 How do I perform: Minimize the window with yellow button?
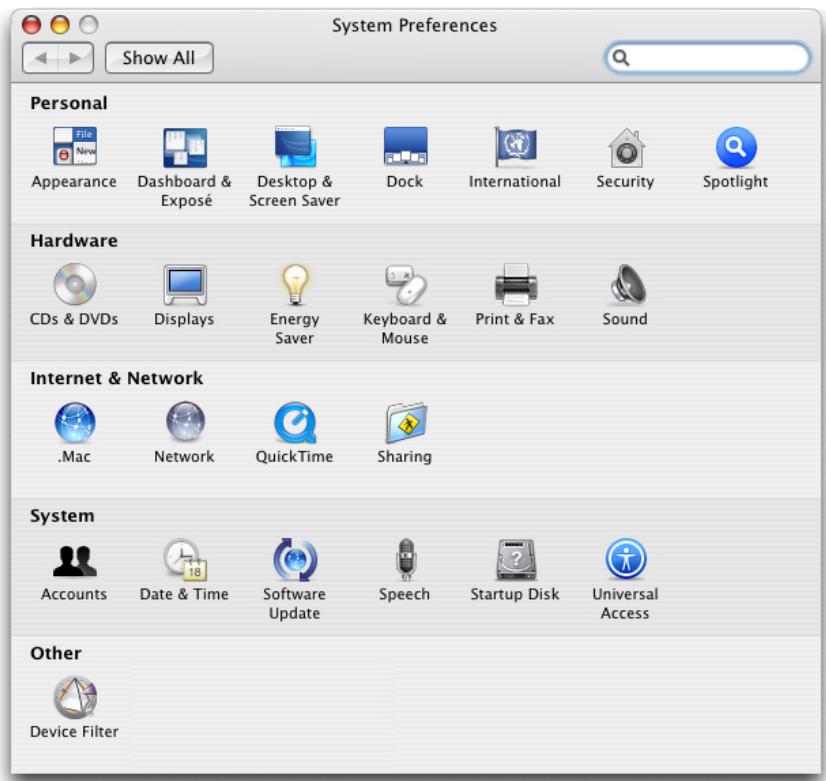point(60,25)
